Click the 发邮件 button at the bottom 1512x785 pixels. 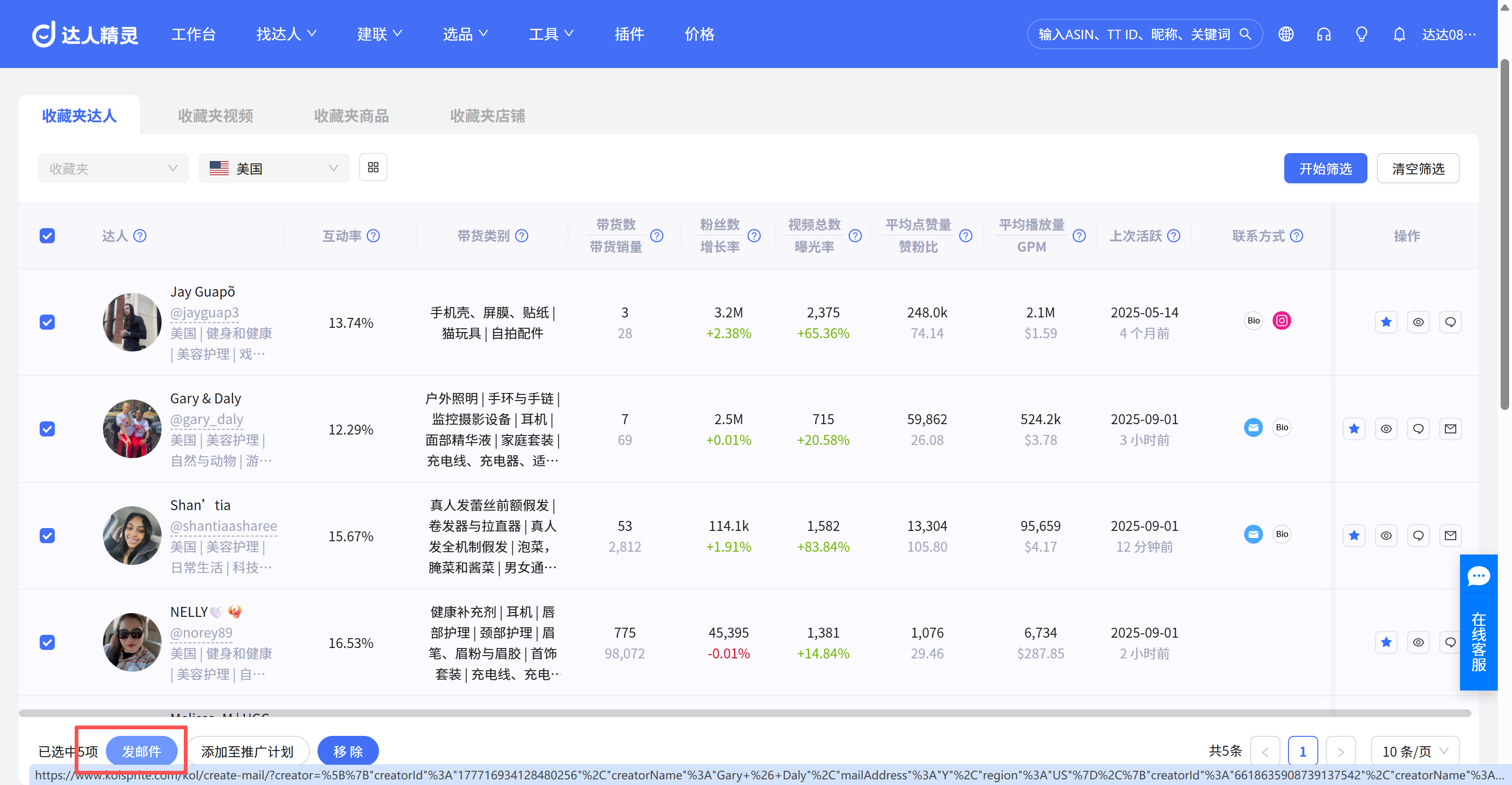pos(142,751)
